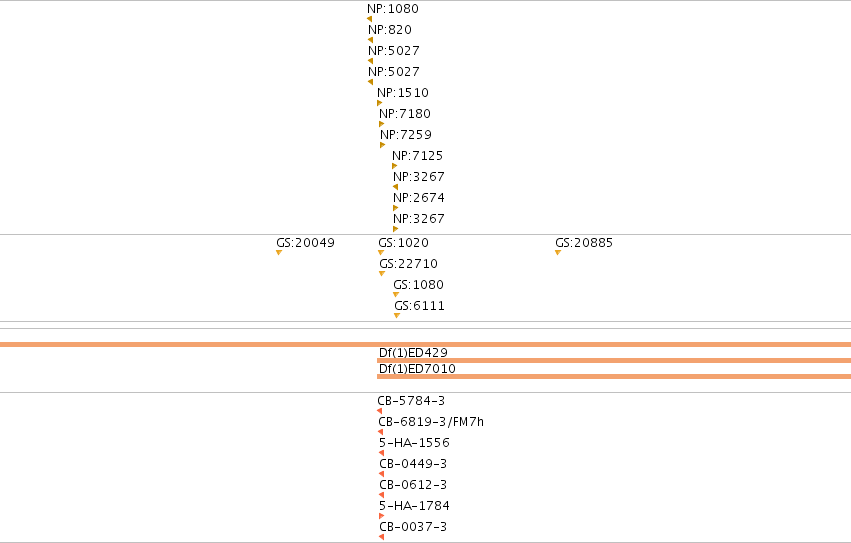Screen dimensions: 851x543
Task: Select the GS:1080 text
Action: coord(418,285)
